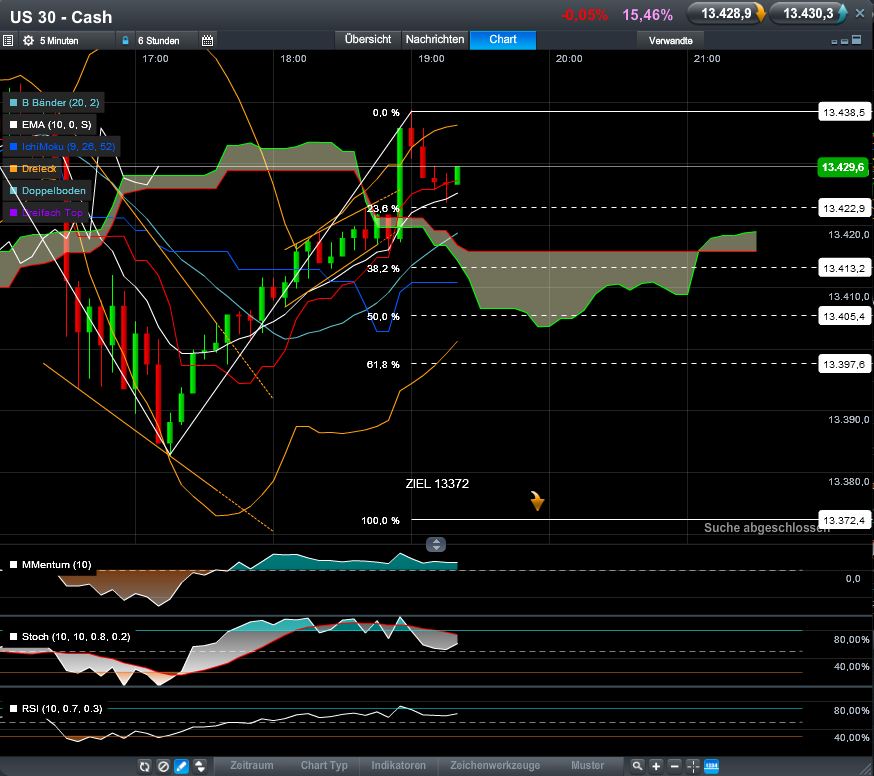Viewport: 874px width, 776px height.
Task: Click the clear drawings circle-slash icon
Action: click(163, 766)
